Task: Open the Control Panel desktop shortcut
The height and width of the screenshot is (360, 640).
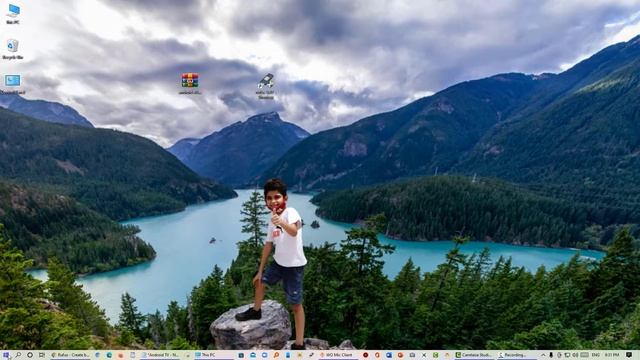Action: click(x=13, y=84)
